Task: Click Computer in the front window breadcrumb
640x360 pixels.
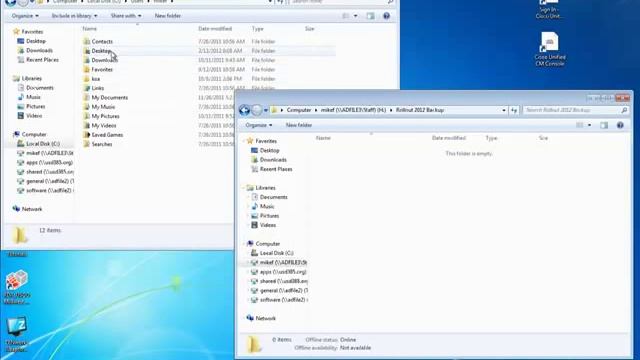Action: pos(299,110)
